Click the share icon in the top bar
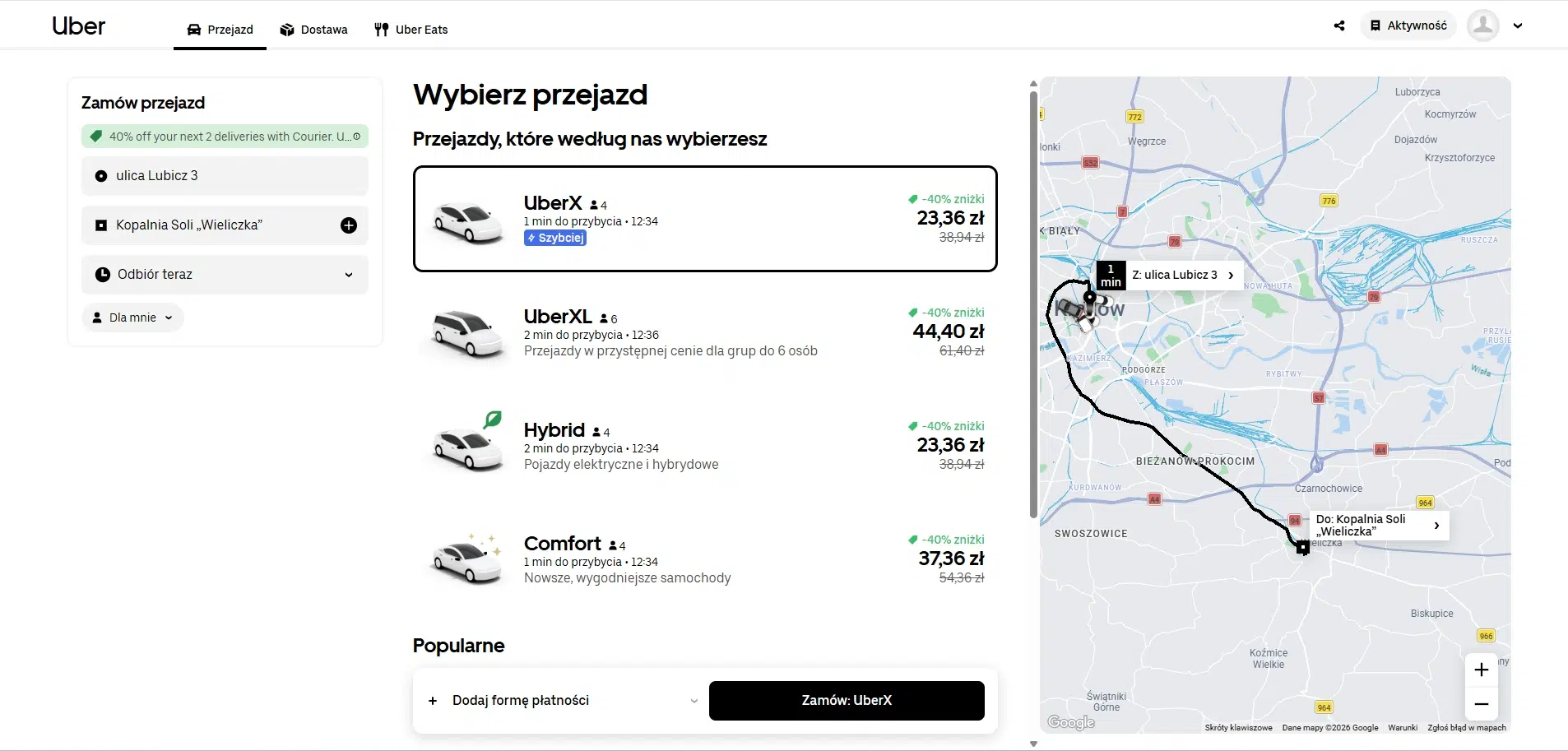The width and height of the screenshot is (1568, 751). pyautogui.click(x=1338, y=25)
